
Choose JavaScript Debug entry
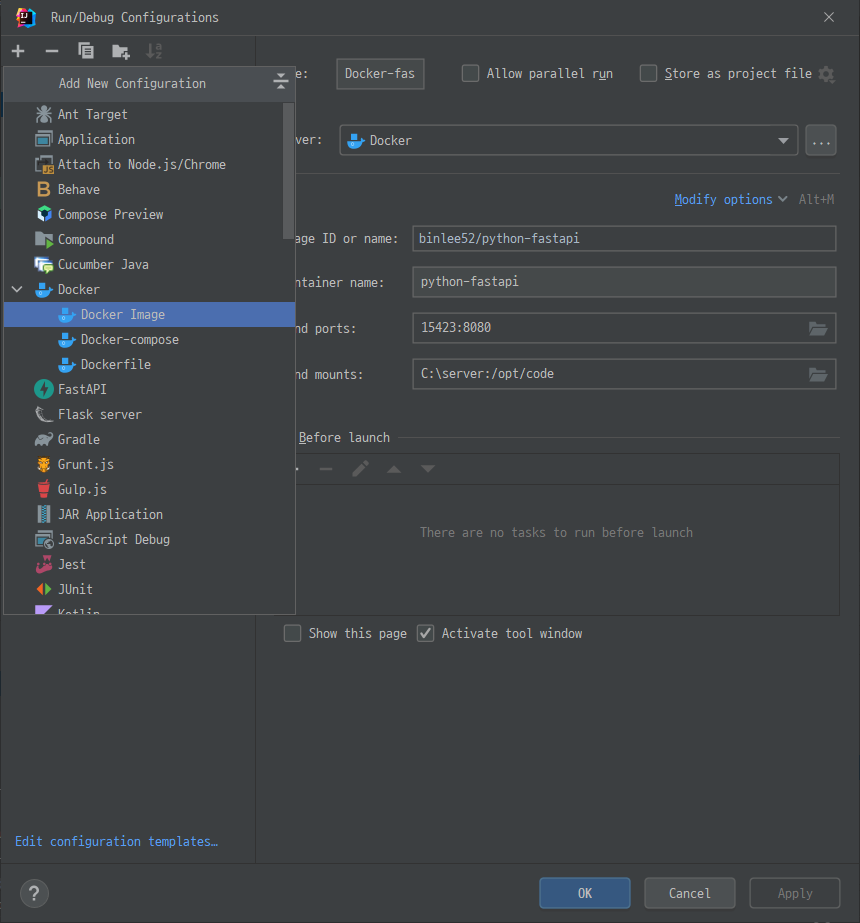(150, 539)
